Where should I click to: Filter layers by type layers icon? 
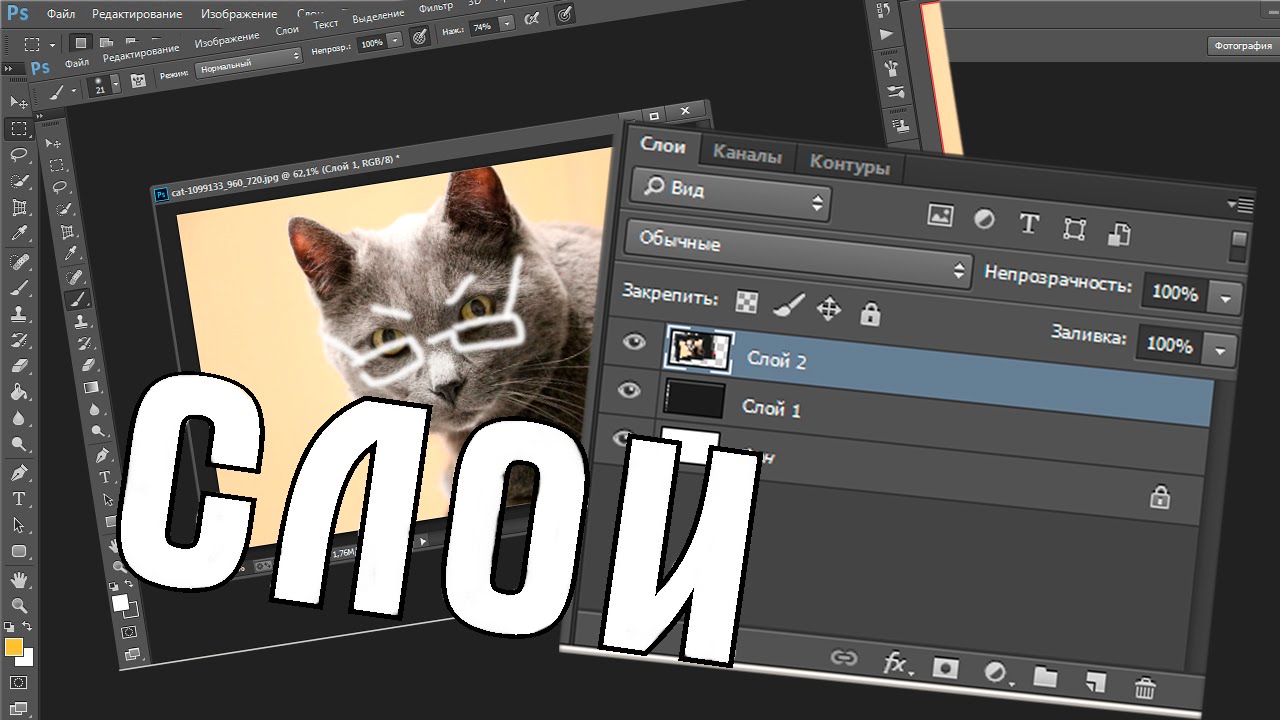click(1029, 224)
